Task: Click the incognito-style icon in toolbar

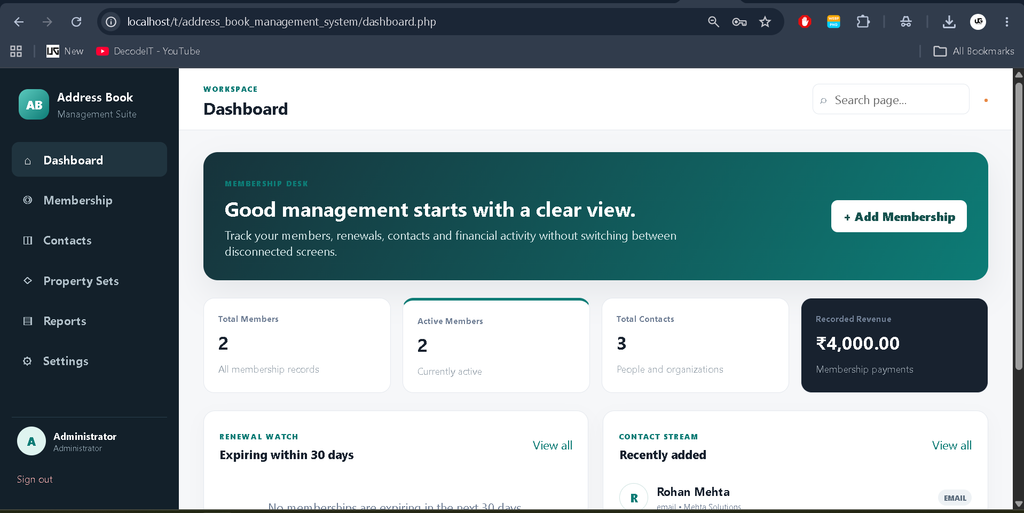Action: tap(906, 22)
